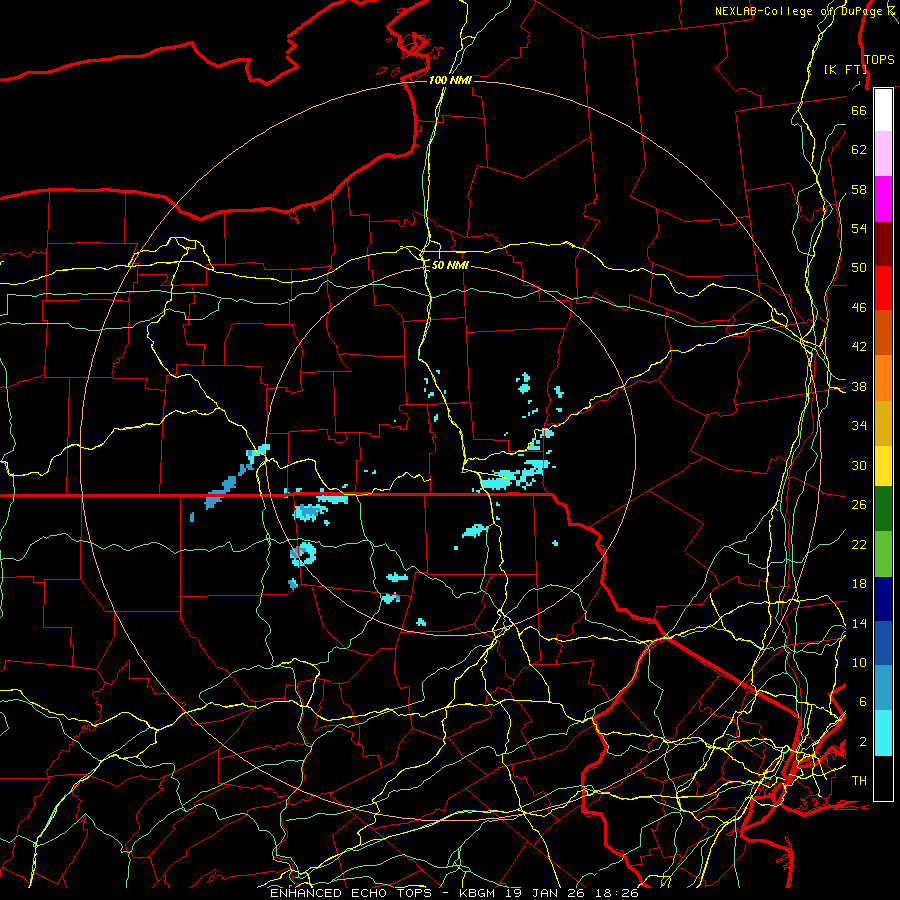Viewport: 900px width, 900px height.
Task: Click the dark red (maroon) legend swatch
Action: (883, 245)
